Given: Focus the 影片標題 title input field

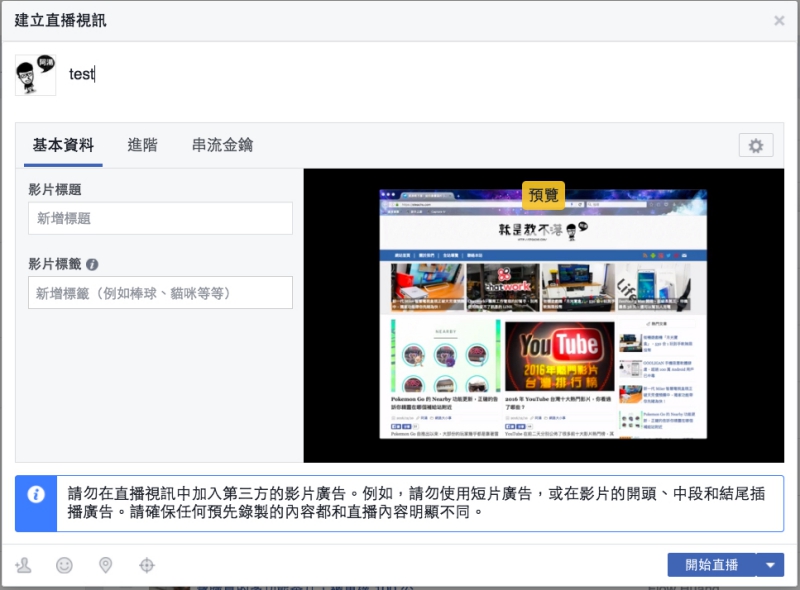Looking at the screenshot, I should [160, 218].
